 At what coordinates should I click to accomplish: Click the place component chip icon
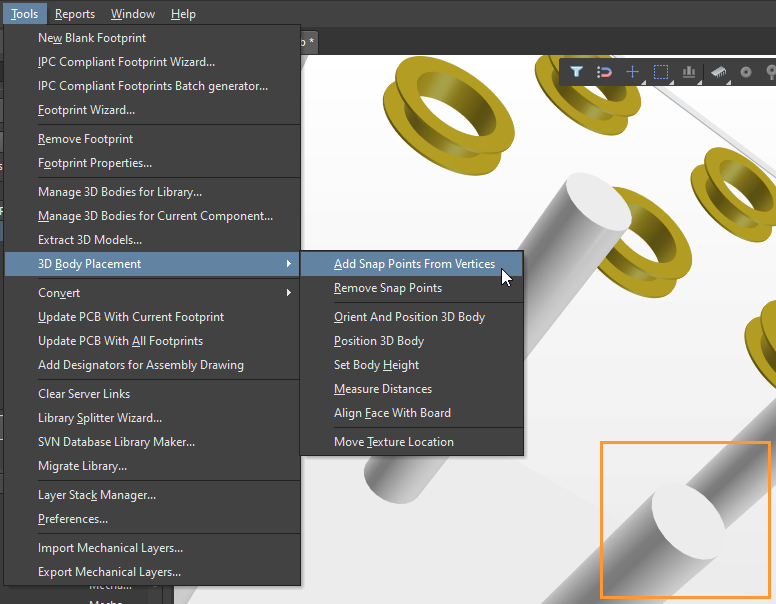(x=718, y=72)
